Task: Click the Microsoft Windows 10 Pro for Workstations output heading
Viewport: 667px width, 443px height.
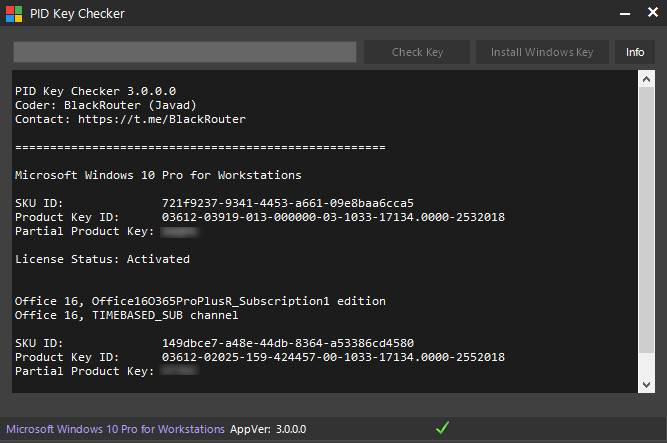Action: point(158,175)
